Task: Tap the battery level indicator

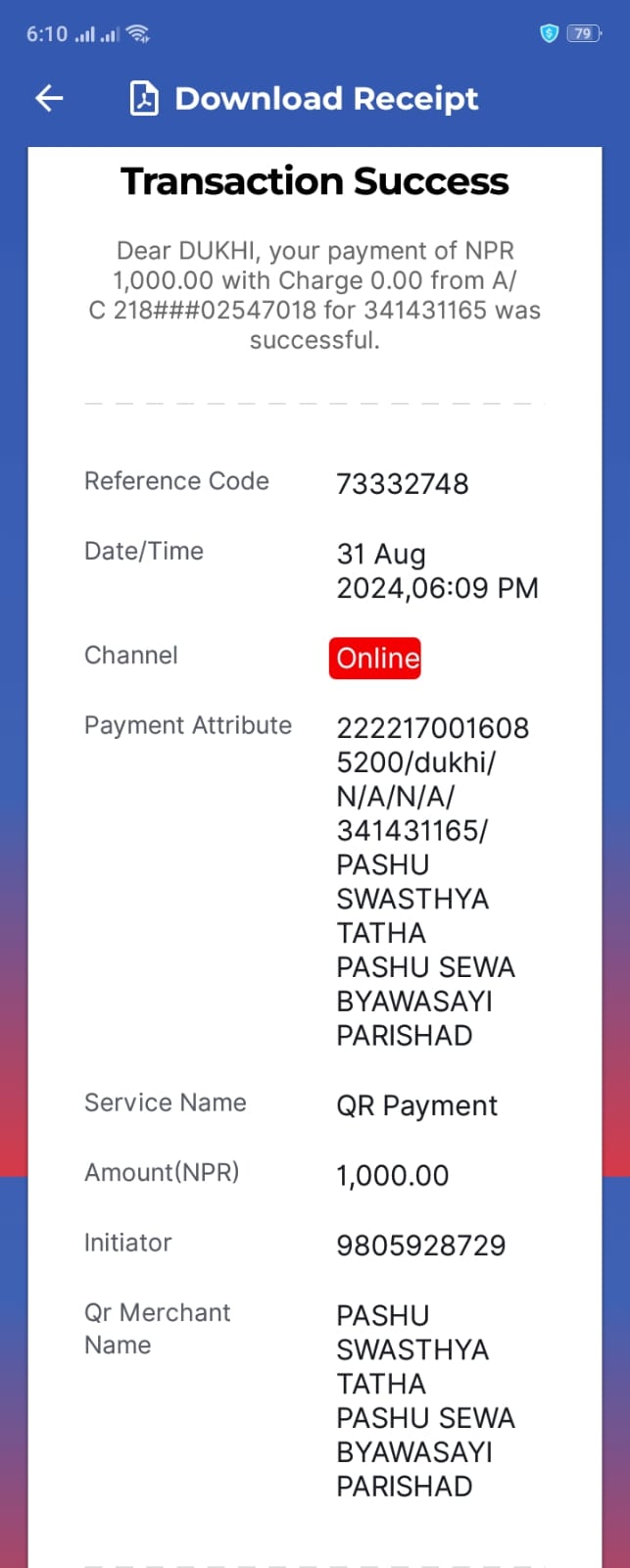Action: (584, 33)
